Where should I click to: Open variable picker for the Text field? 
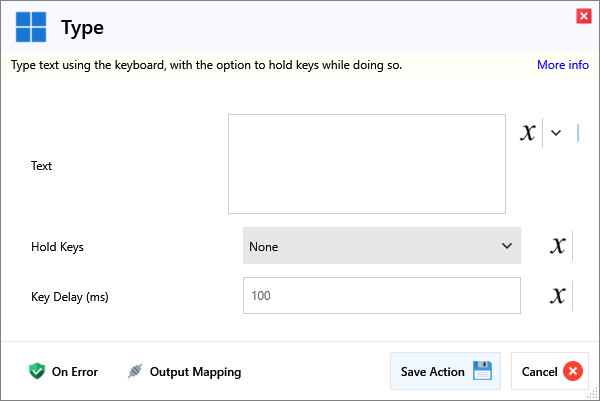coord(528,133)
